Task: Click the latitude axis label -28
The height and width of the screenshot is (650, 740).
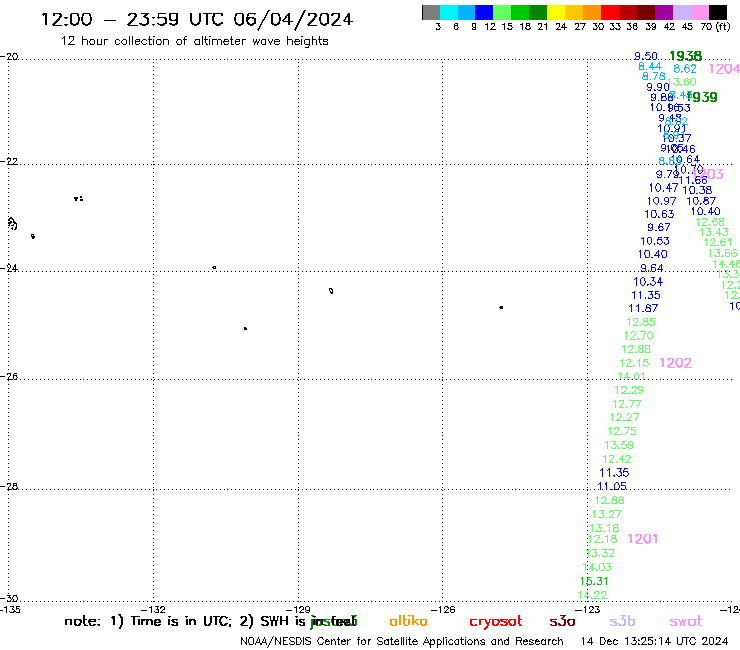Action: click(9, 486)
